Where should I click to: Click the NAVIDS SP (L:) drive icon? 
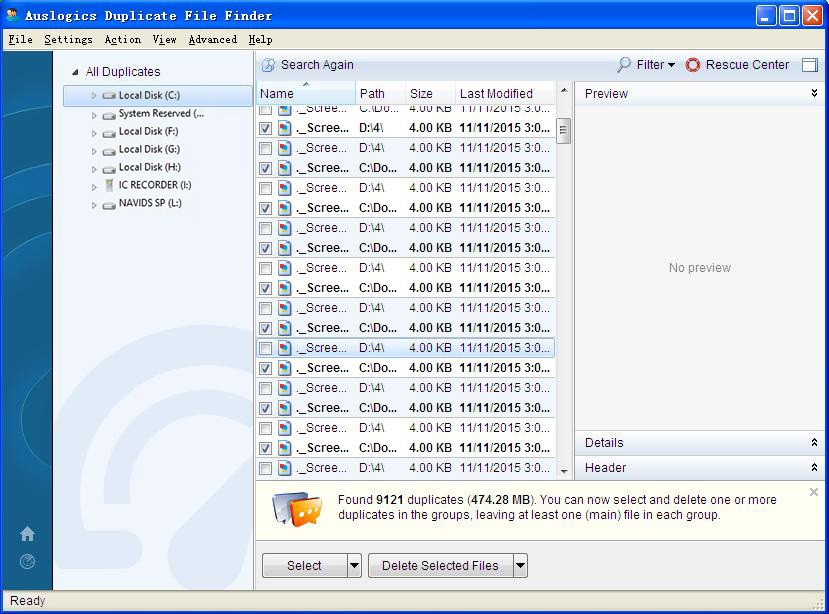click(x=109, y=205)
